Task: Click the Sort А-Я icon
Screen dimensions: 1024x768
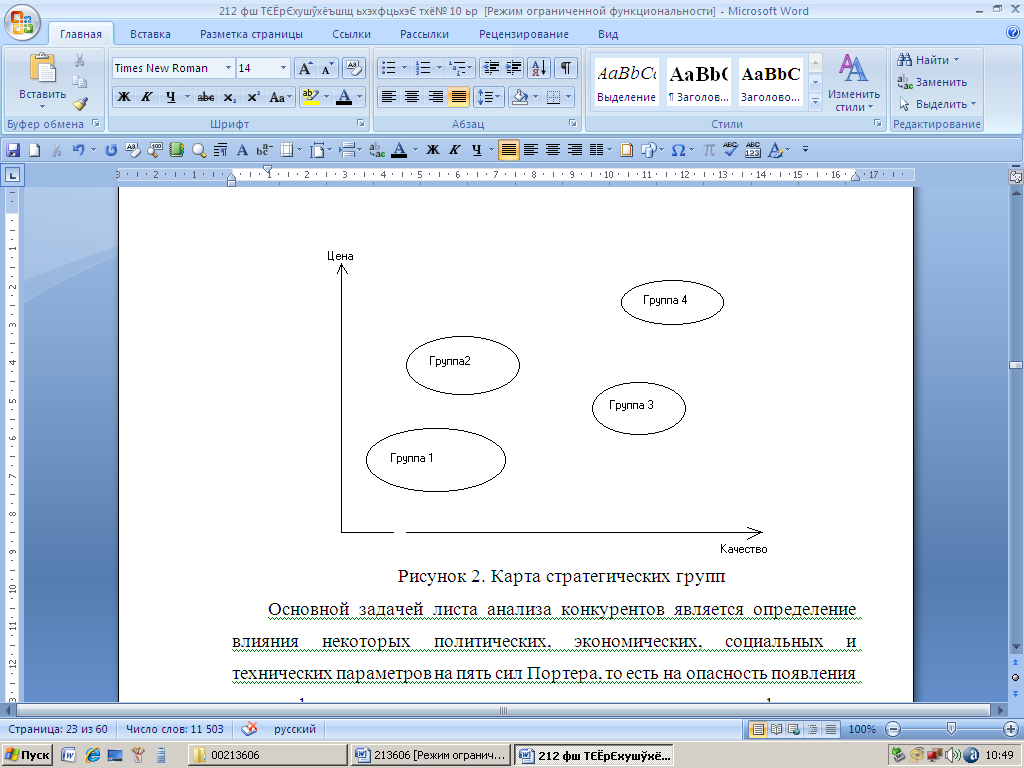Action: coord(539,68)
